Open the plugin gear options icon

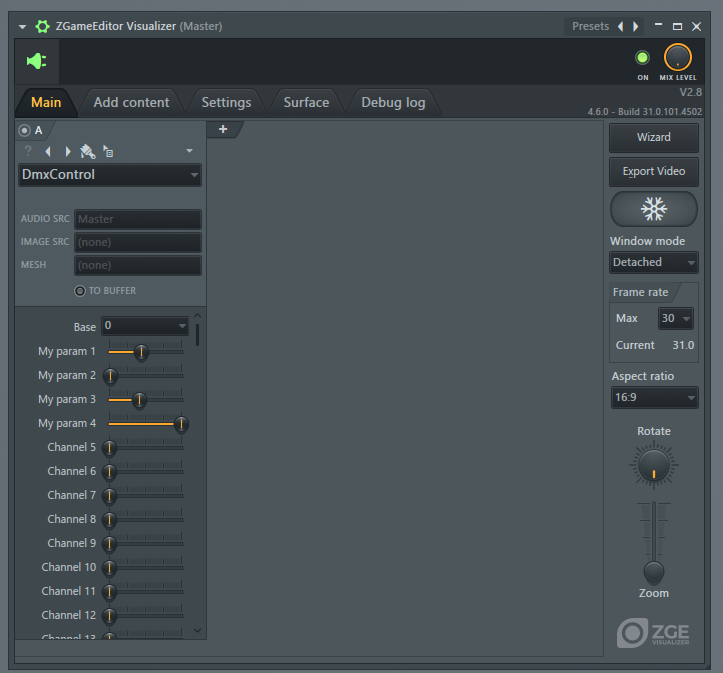pyautogui.click(x=42, y=26)
